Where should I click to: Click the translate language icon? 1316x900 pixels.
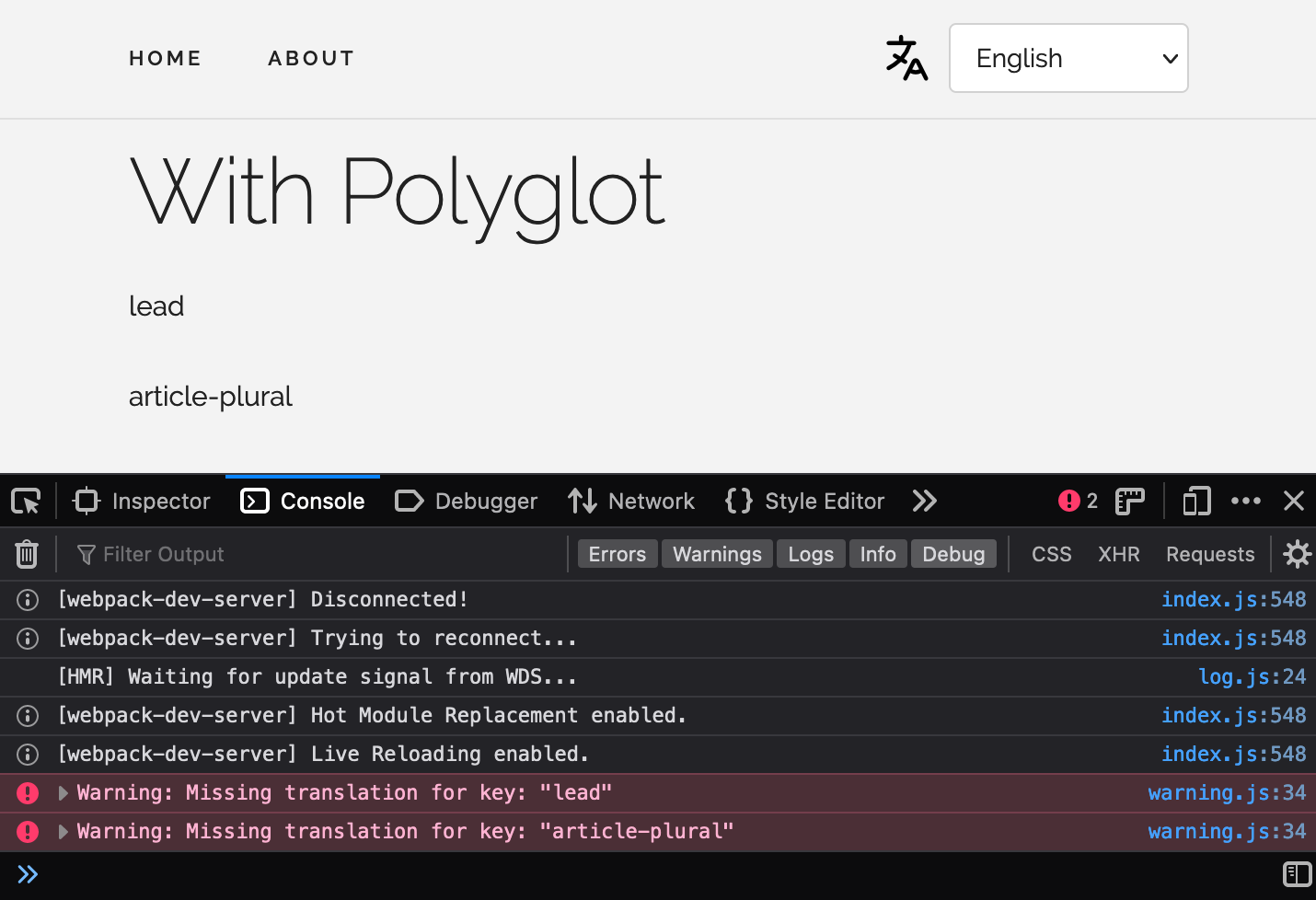906,58
